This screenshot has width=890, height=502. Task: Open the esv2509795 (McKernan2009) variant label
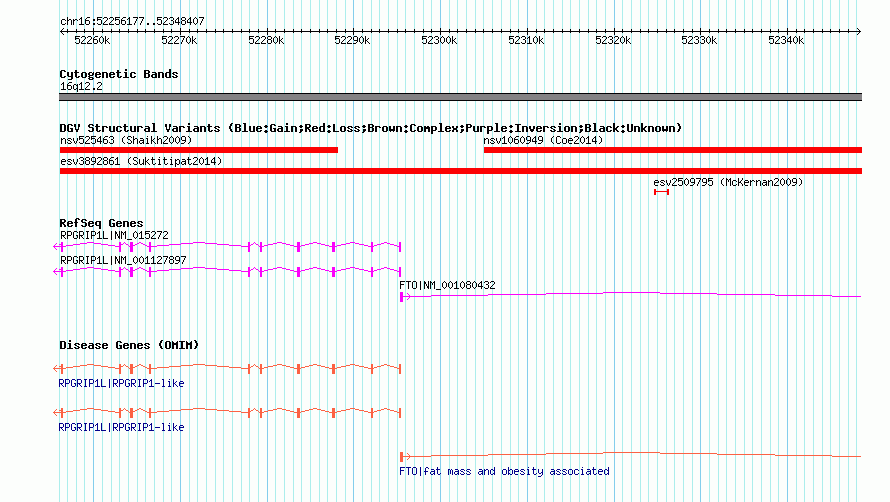728,182
